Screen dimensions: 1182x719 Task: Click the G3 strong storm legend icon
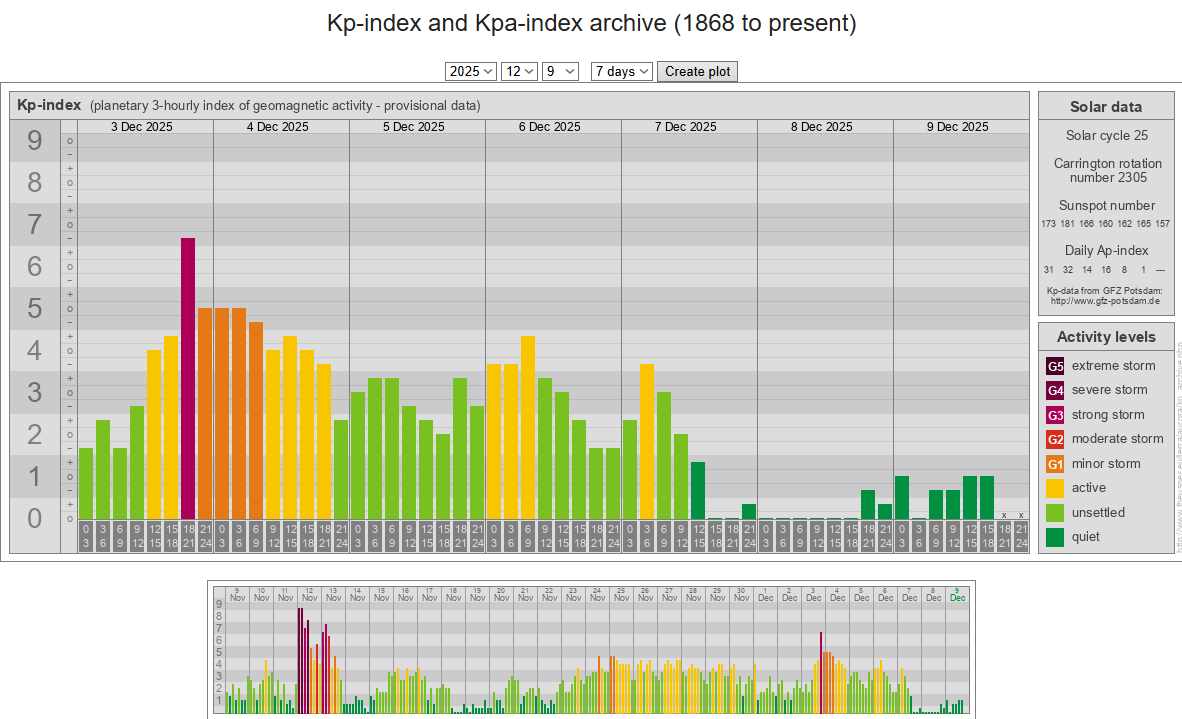pos(1055,415)
